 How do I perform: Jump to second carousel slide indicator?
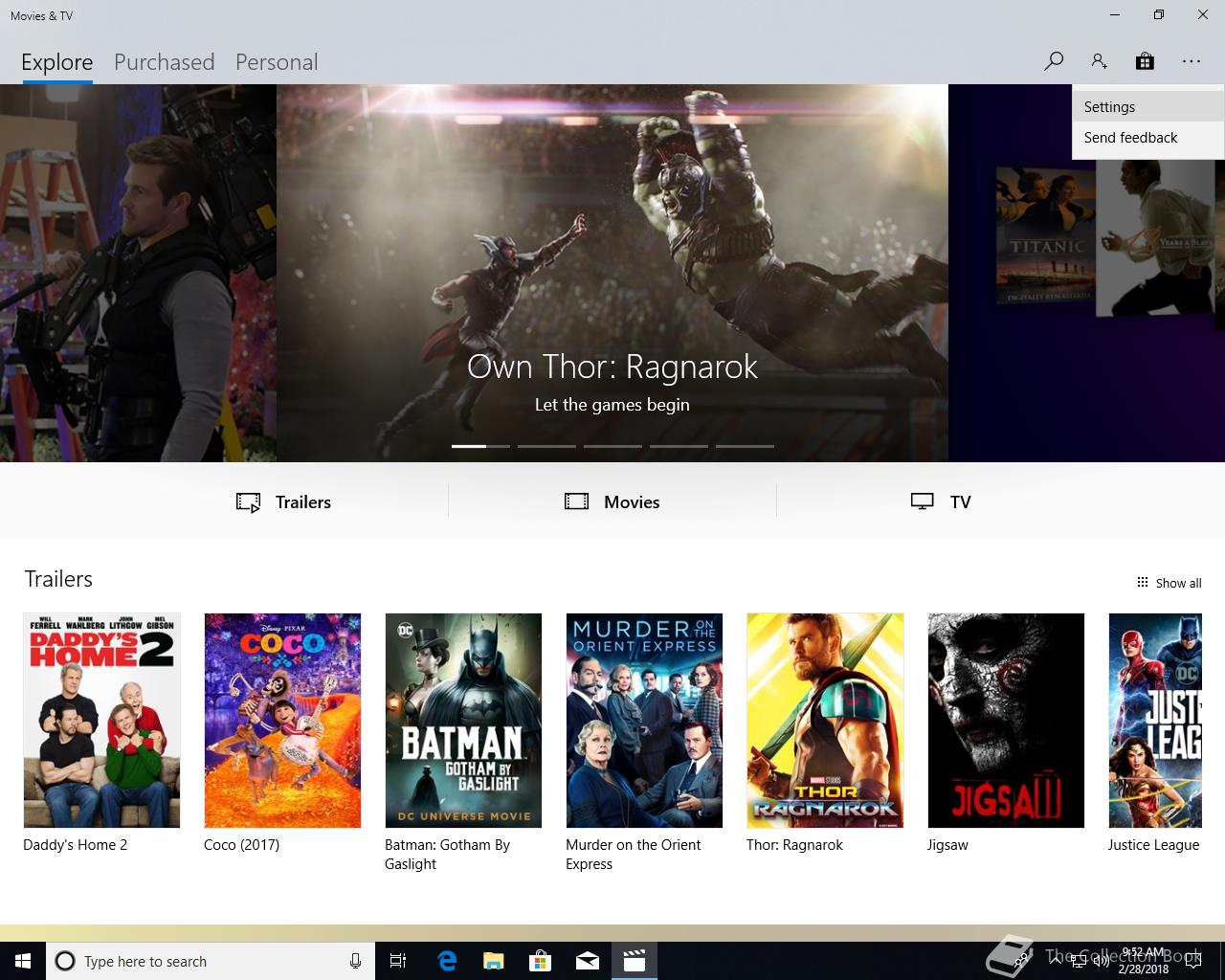click(x=546, y=446)
